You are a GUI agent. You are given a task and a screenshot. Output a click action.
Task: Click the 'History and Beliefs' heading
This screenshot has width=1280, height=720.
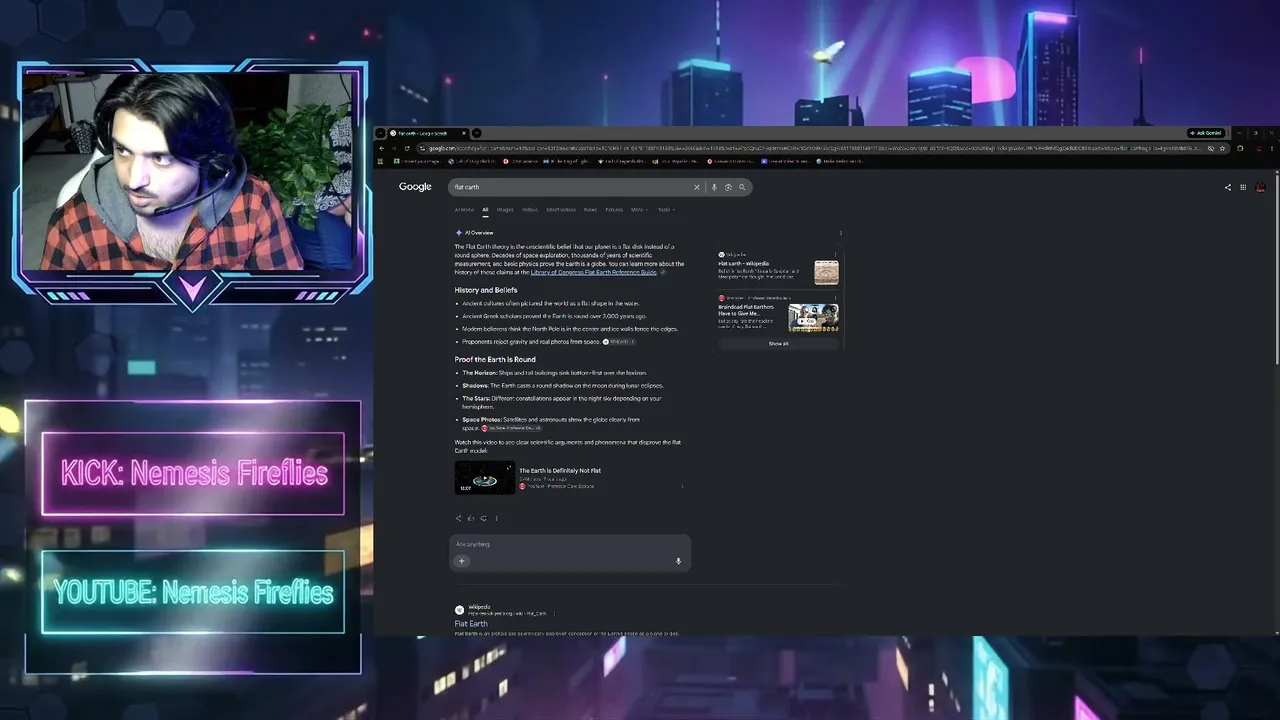486,290
